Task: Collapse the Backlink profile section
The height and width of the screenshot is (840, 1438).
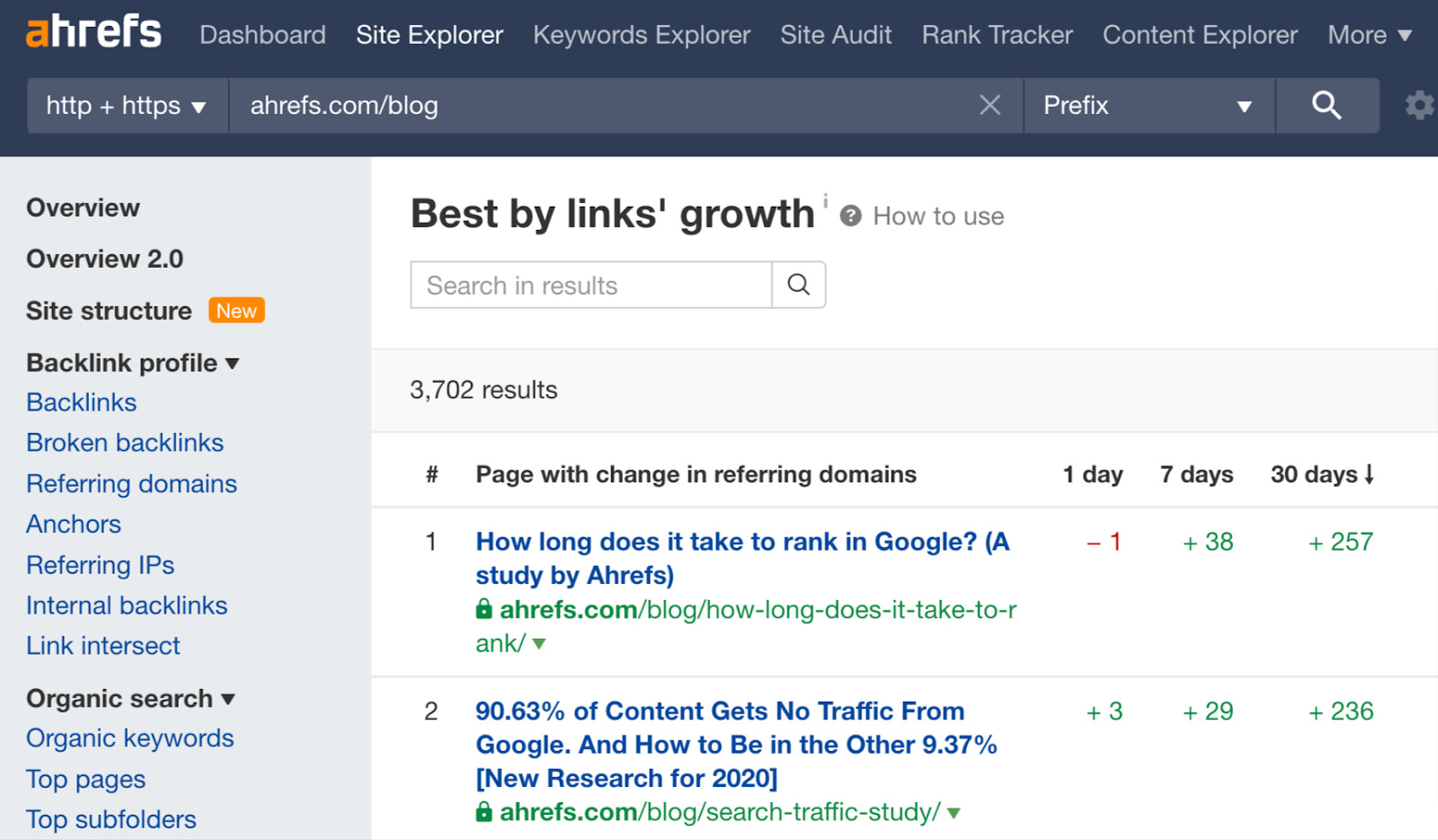Action: pyautogui.click(x=232, y=363)
